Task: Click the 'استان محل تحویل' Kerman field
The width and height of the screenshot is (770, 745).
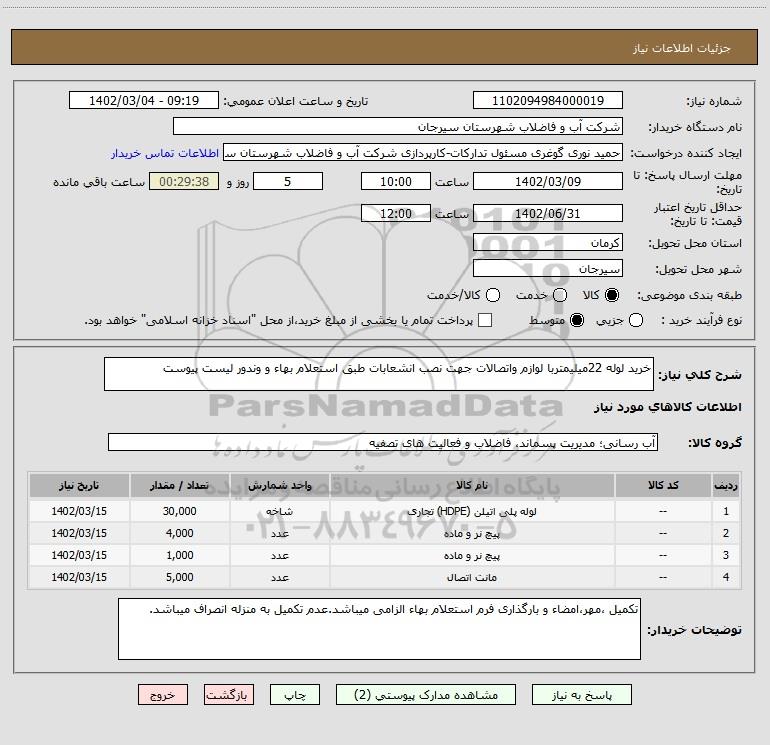Action: point(546,243)
